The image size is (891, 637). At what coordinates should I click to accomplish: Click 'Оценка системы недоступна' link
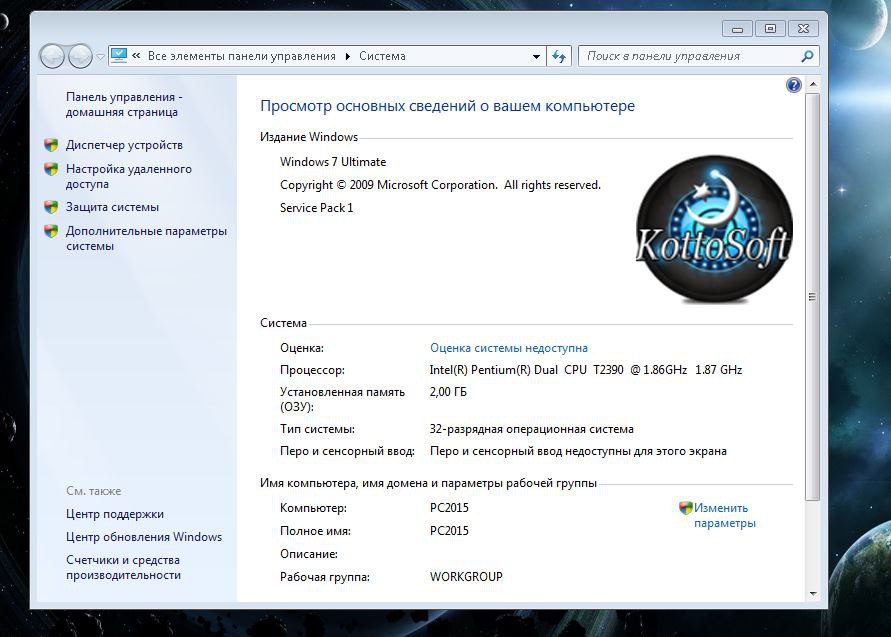pyautogui.click(x=509, y=348)
